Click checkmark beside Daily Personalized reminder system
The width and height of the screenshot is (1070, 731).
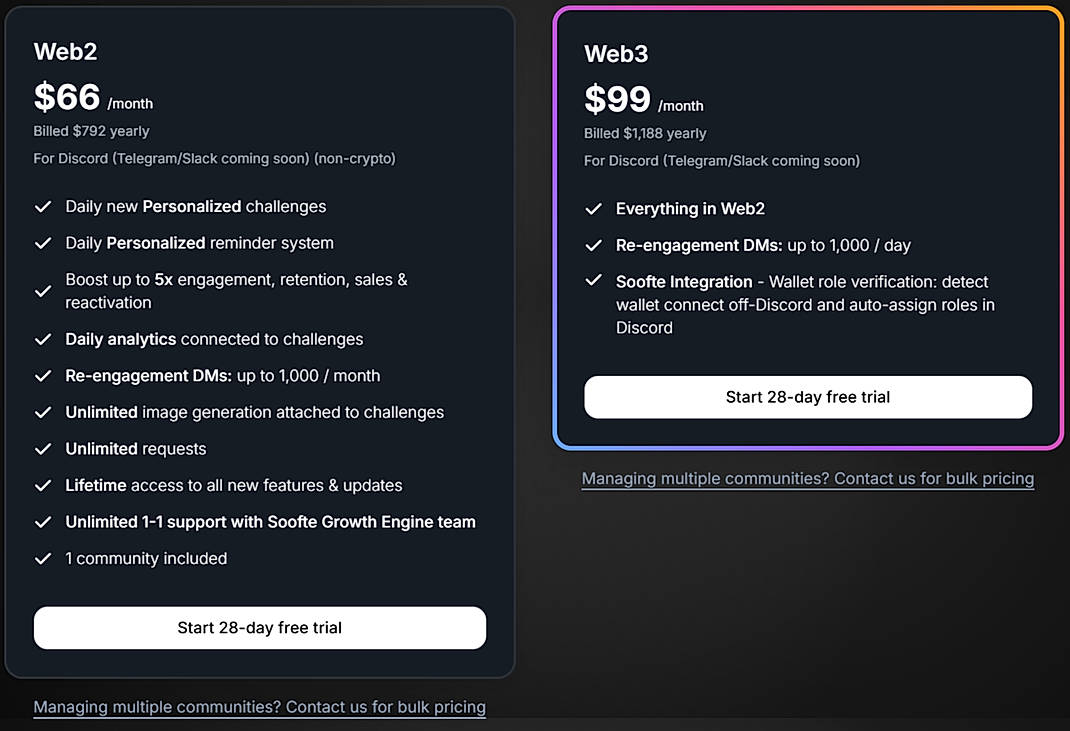pyautogui.click(x=43, y=243)
